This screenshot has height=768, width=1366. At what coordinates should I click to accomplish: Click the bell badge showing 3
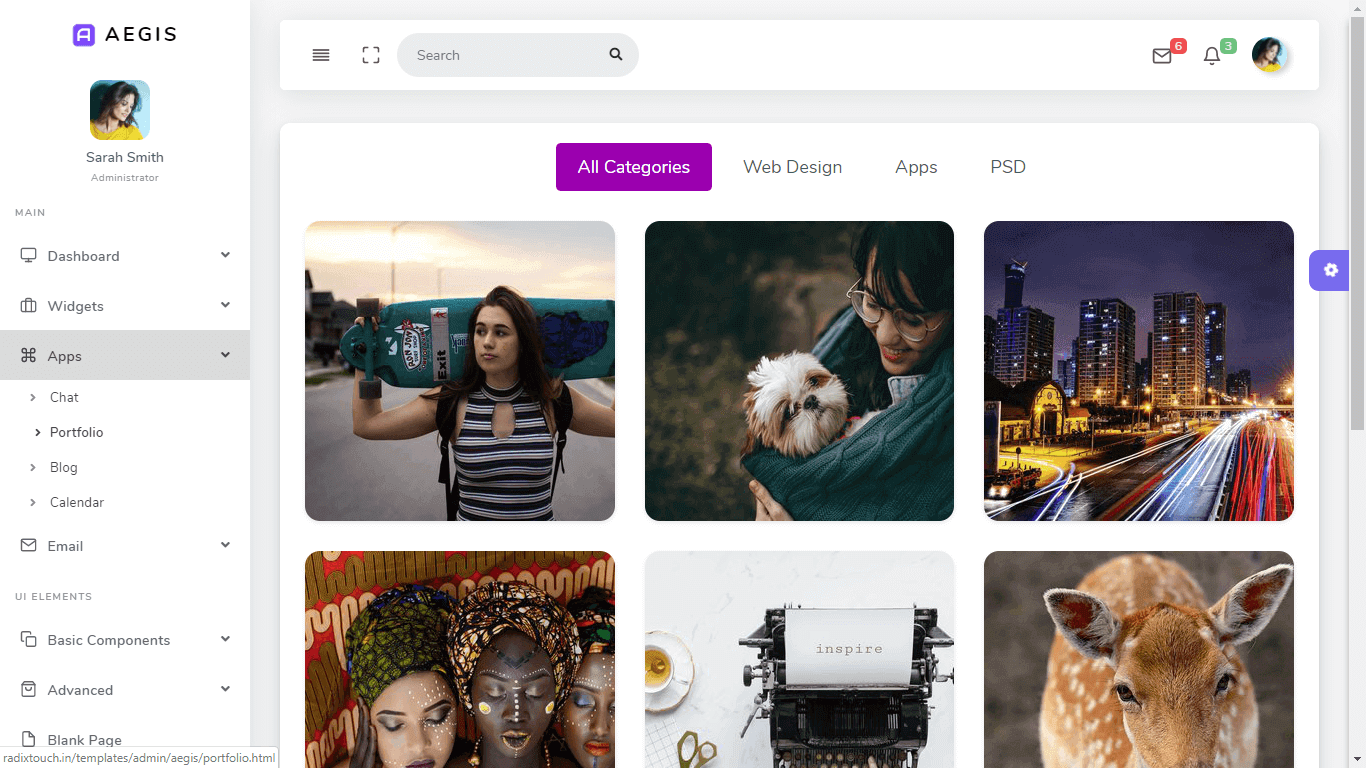(x=1228, y=46)
